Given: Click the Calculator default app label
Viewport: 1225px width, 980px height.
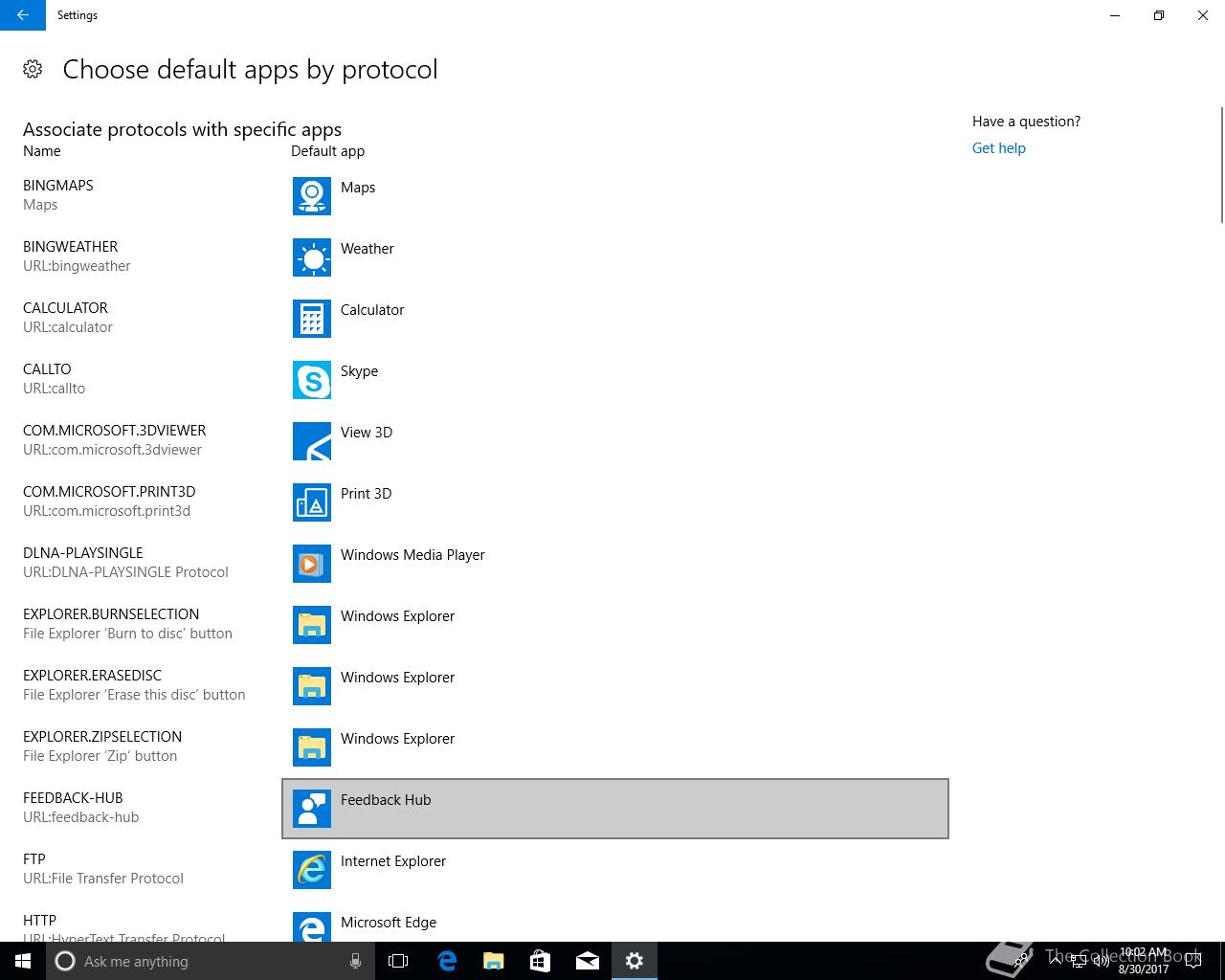Looking at the screenshot, I should [372, 310].
